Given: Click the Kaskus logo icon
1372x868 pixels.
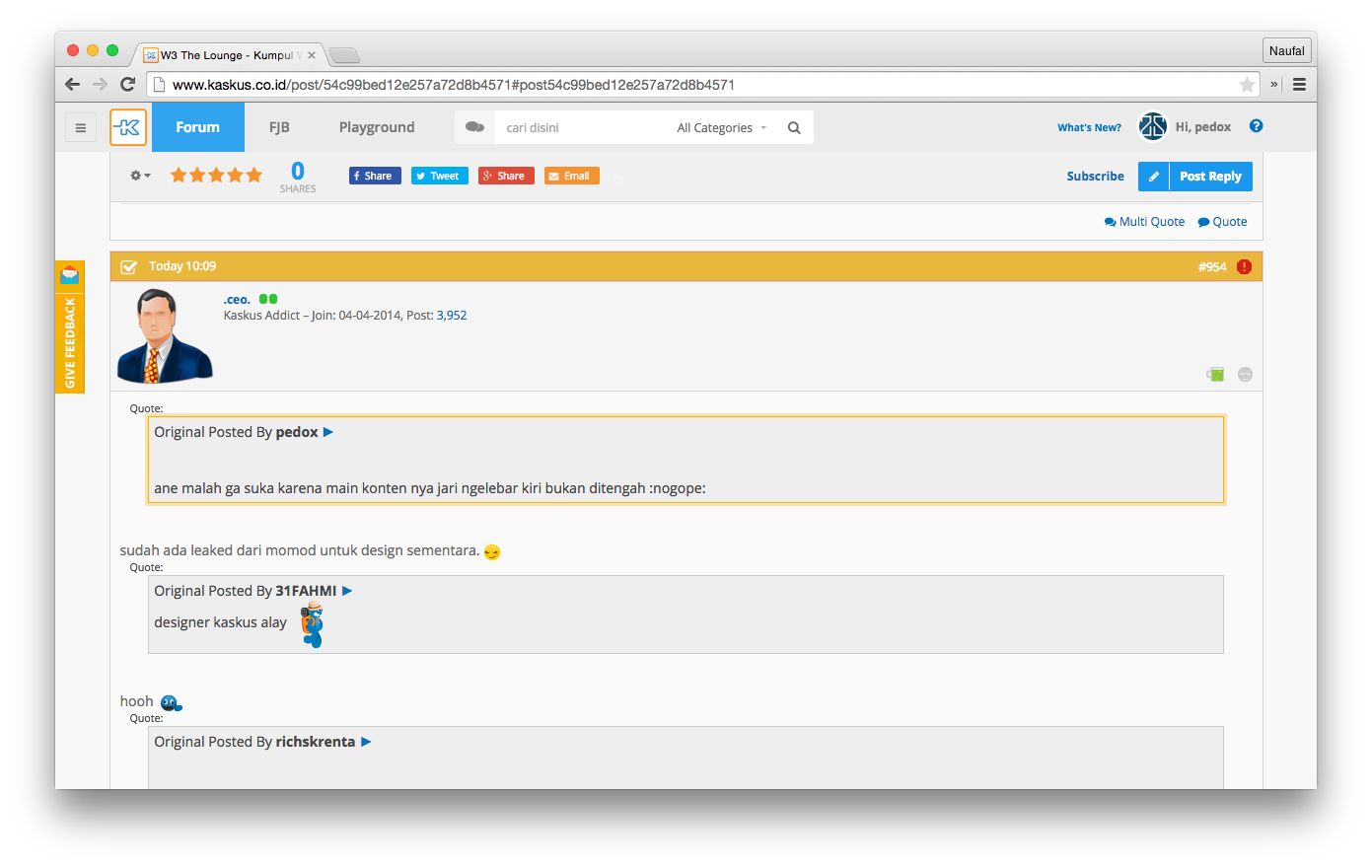Looking at the screenshot, I should tap(128, 127).
